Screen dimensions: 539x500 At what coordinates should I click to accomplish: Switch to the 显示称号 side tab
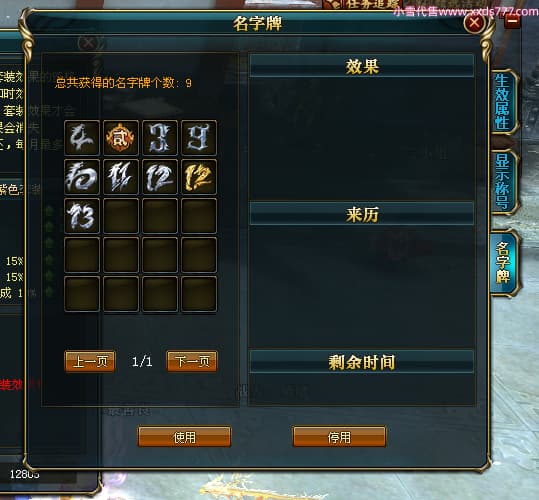point(503,181)
